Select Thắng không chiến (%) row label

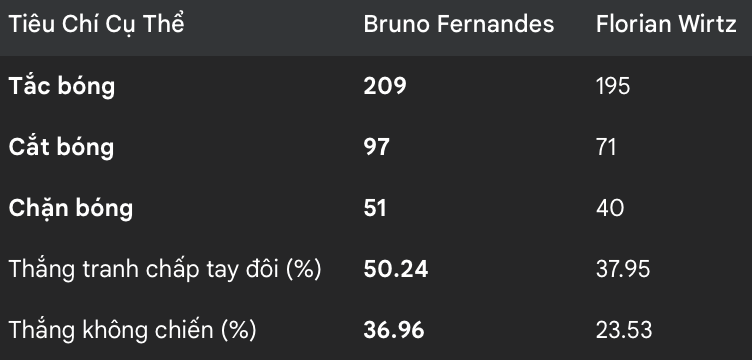[133, 330]
